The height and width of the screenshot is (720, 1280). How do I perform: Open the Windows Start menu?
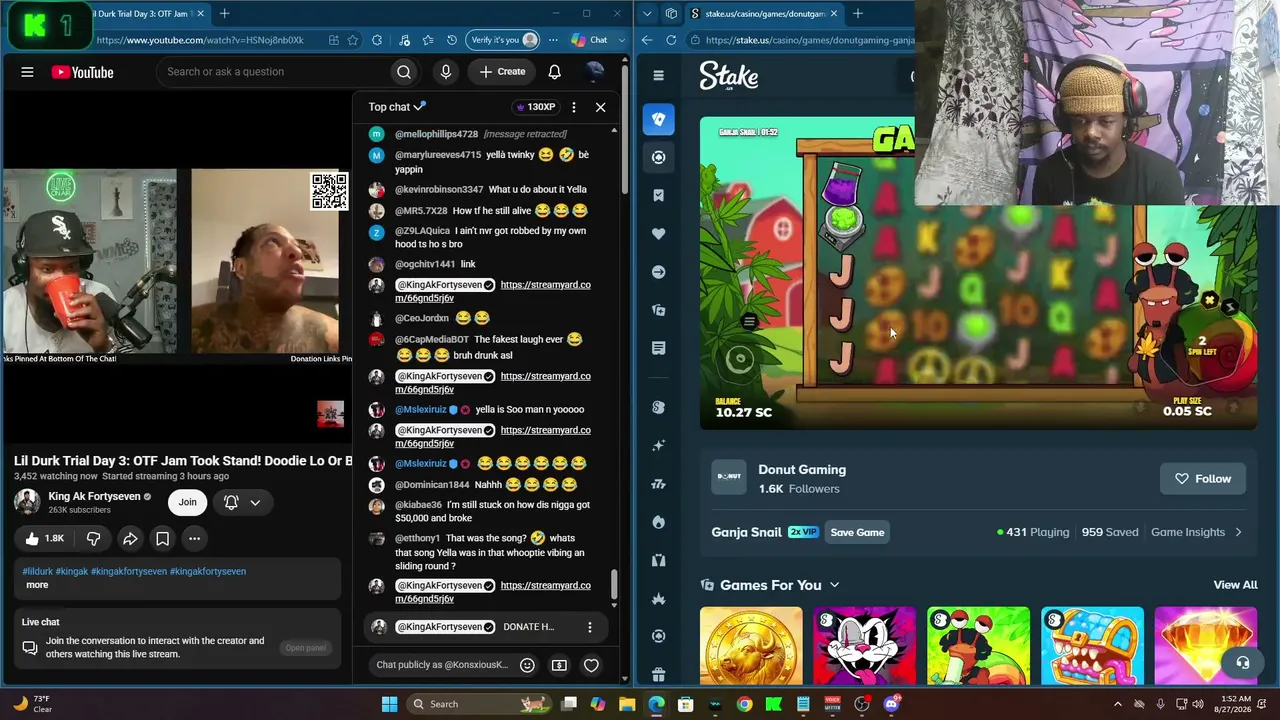point(389,704)
